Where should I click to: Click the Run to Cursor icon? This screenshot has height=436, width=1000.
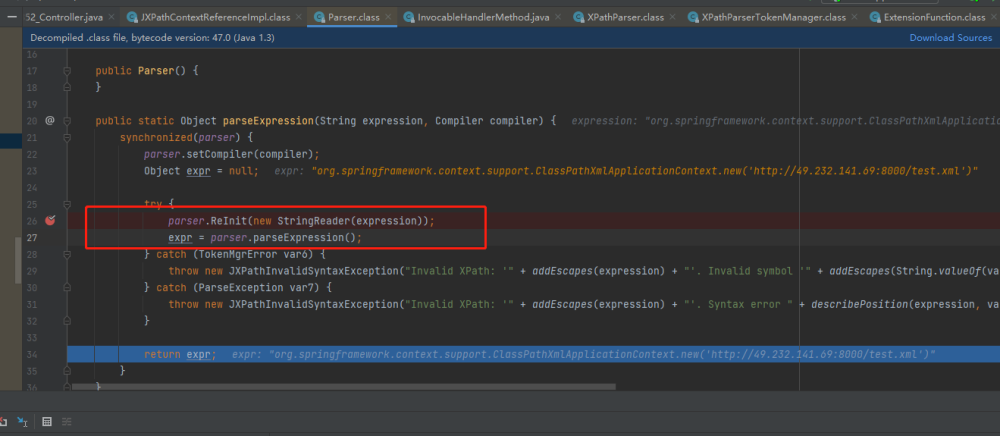tap(22, 421)
